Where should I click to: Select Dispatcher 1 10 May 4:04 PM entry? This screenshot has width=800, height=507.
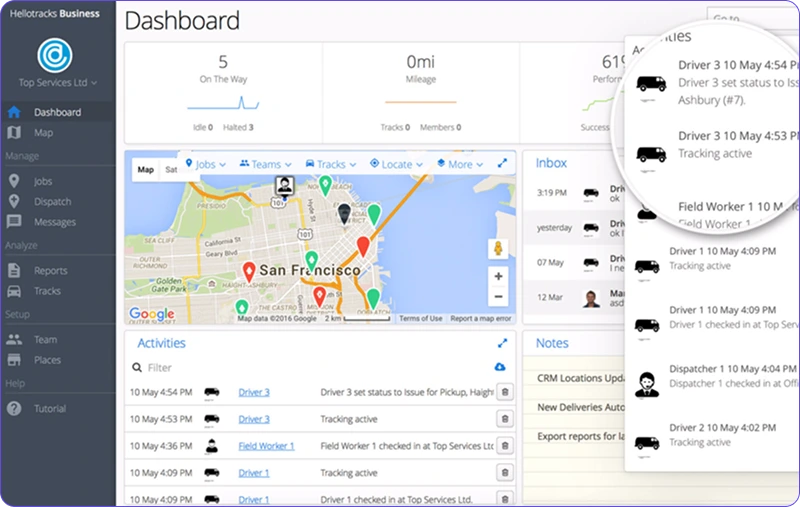[x=714, y=383]
